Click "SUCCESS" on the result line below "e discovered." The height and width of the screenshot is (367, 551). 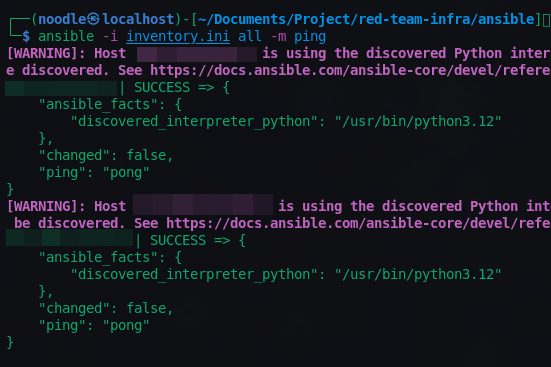point(162,88)
